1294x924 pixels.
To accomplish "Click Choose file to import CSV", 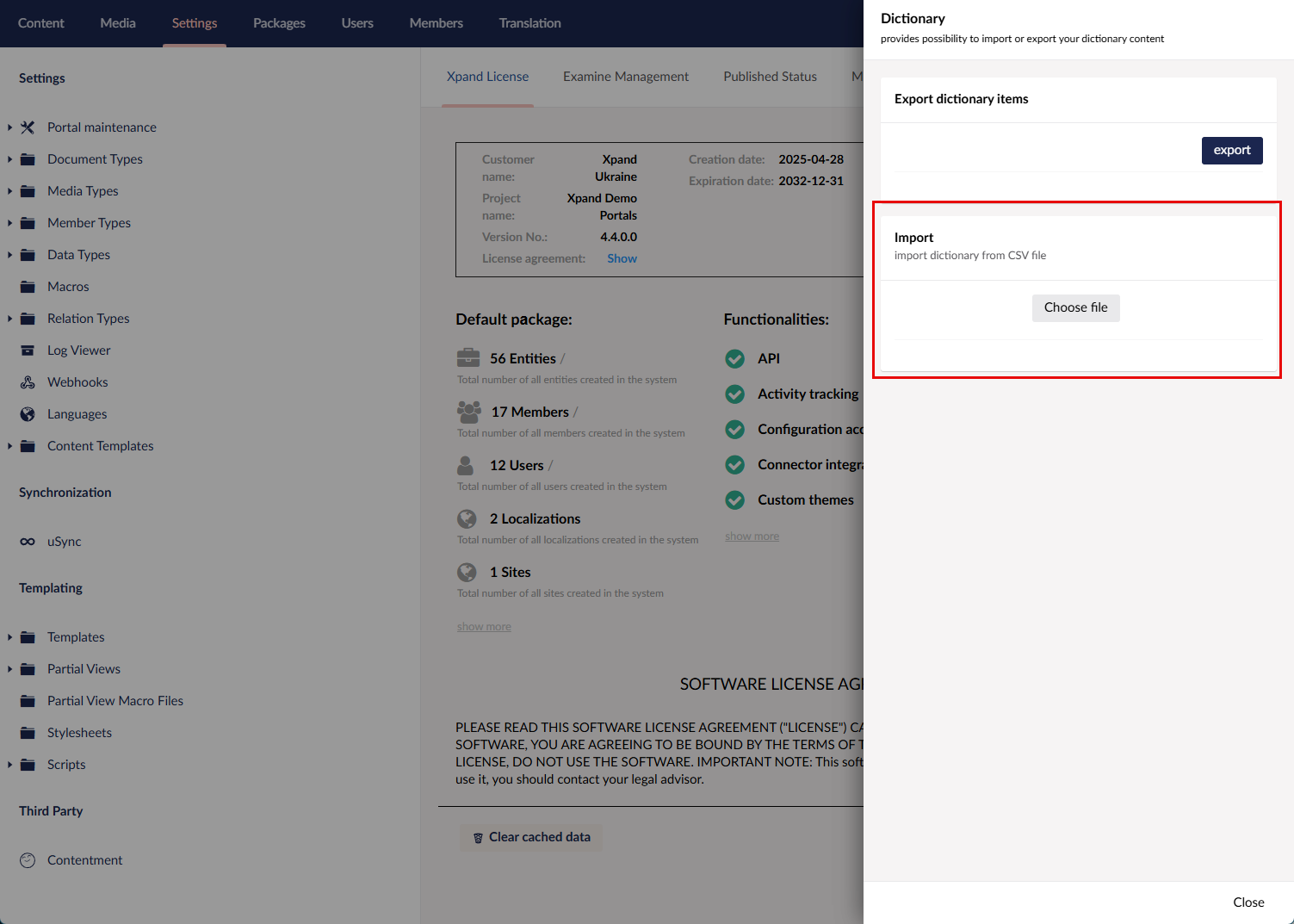I will (x=1075, y=307).
